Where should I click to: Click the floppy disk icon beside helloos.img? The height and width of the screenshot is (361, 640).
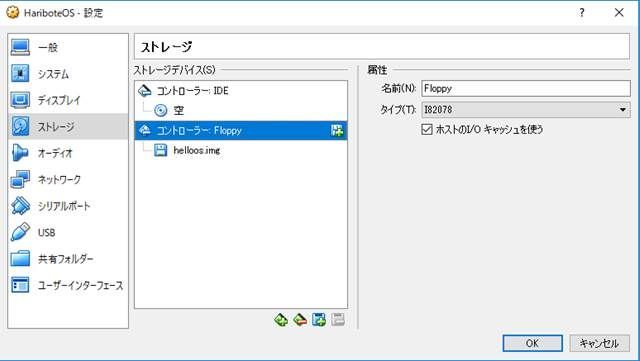pos(160,150)
